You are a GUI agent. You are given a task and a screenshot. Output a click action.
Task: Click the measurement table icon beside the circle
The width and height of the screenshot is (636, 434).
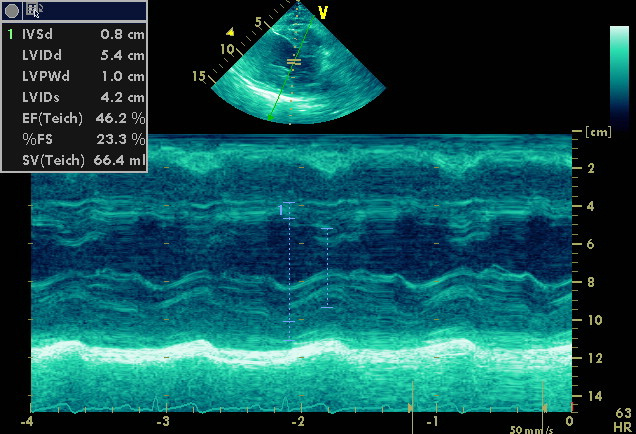coord(35,11)
